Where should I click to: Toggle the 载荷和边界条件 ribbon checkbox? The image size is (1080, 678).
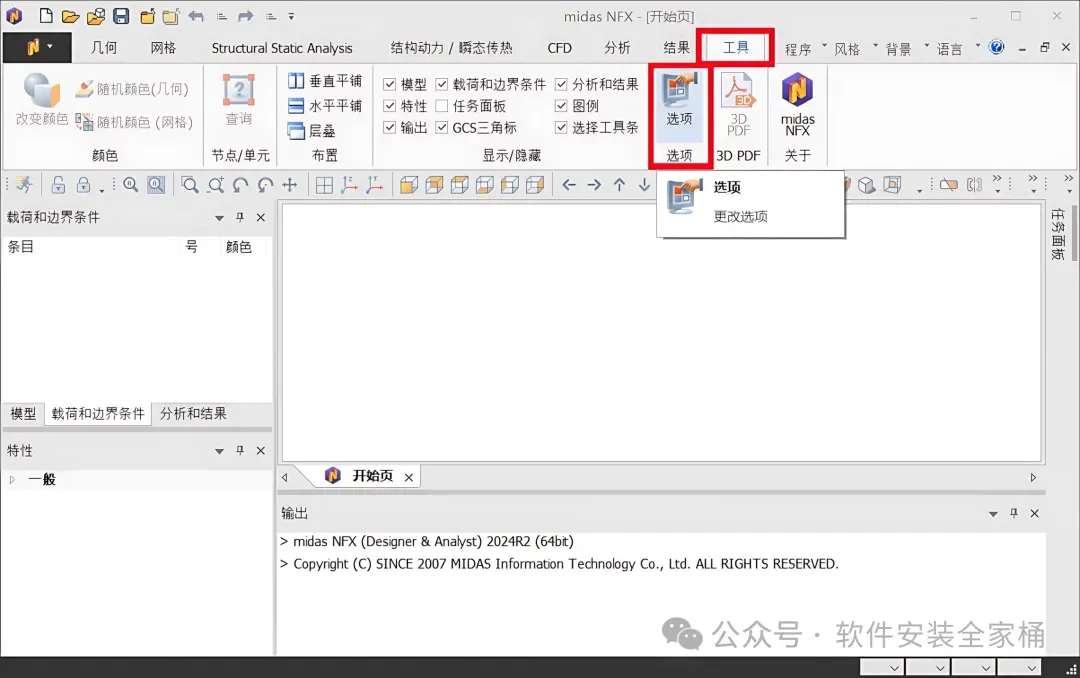[x=442, y=84]
